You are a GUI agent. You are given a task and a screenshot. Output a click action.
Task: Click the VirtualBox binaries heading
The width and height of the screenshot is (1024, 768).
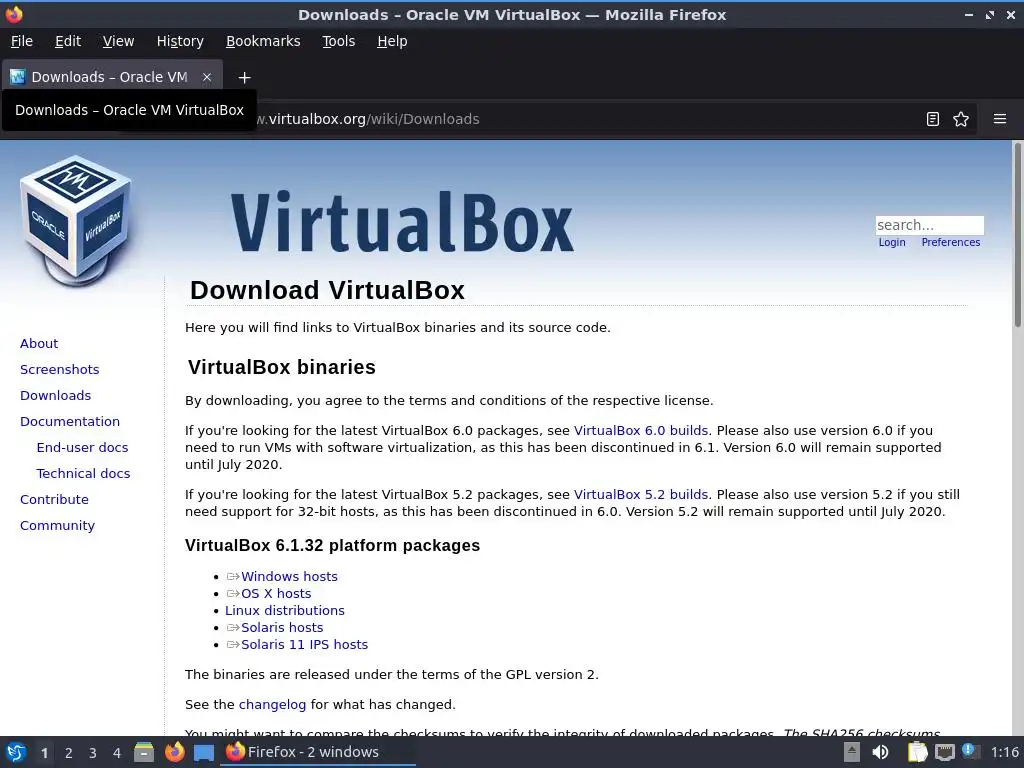pyautogui.click(x=281, y=367)
